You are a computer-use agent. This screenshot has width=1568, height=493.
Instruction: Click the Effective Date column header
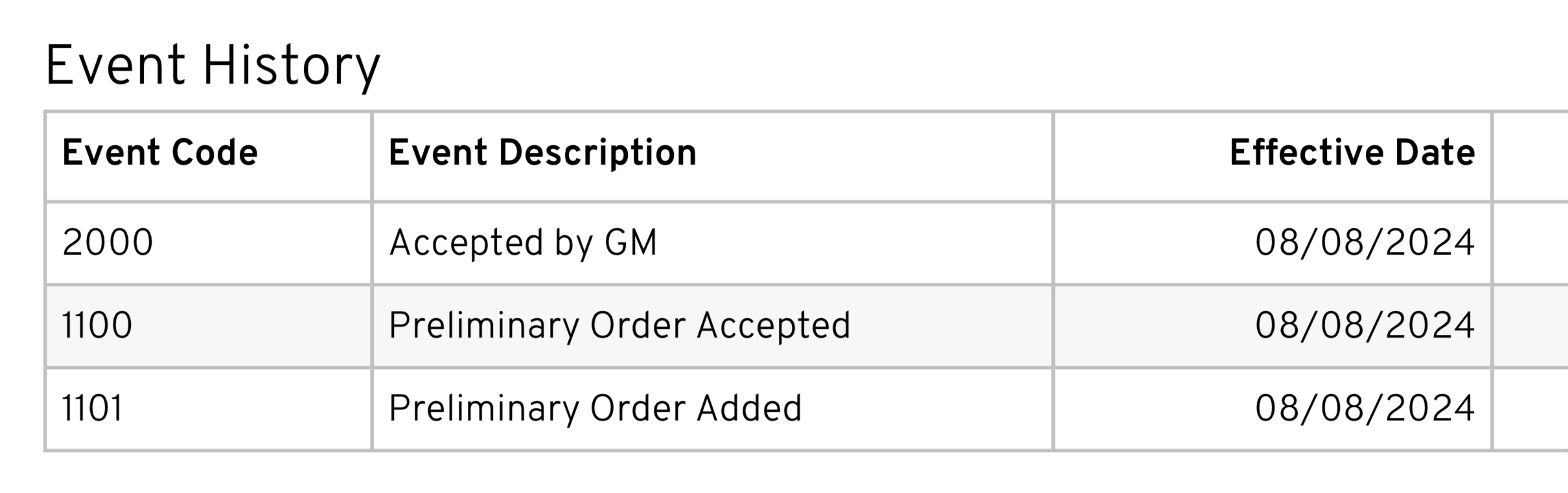[1352, 153]
